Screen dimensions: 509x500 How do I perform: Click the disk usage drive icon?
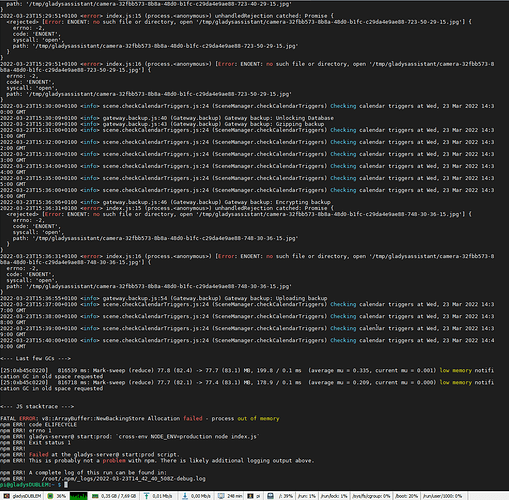click(270, 496)
